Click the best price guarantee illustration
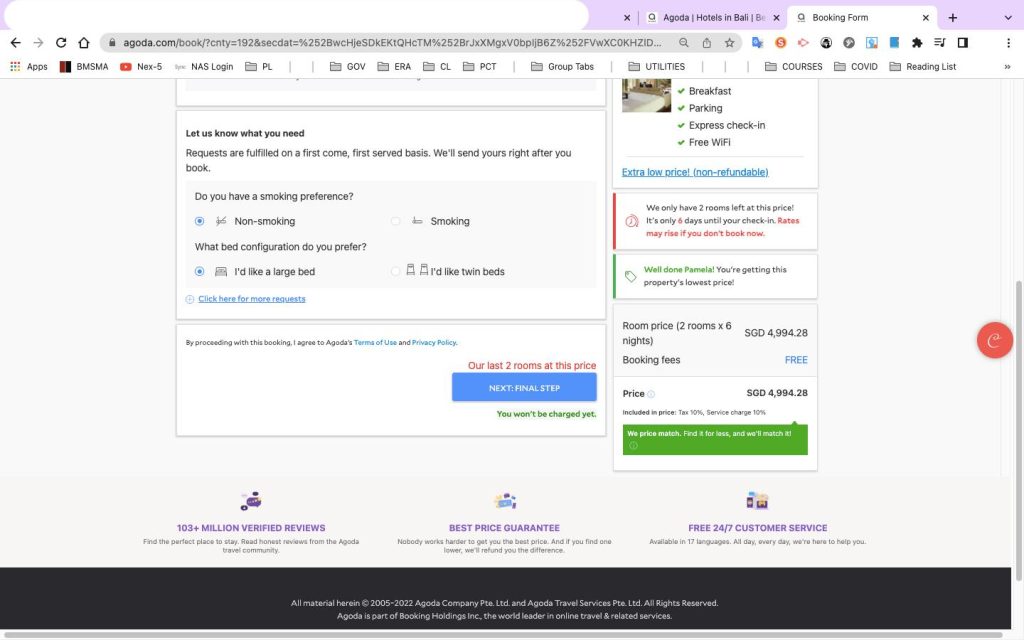Image resolution: width=1024 pixels, height=640 pixels. (505, 501)
